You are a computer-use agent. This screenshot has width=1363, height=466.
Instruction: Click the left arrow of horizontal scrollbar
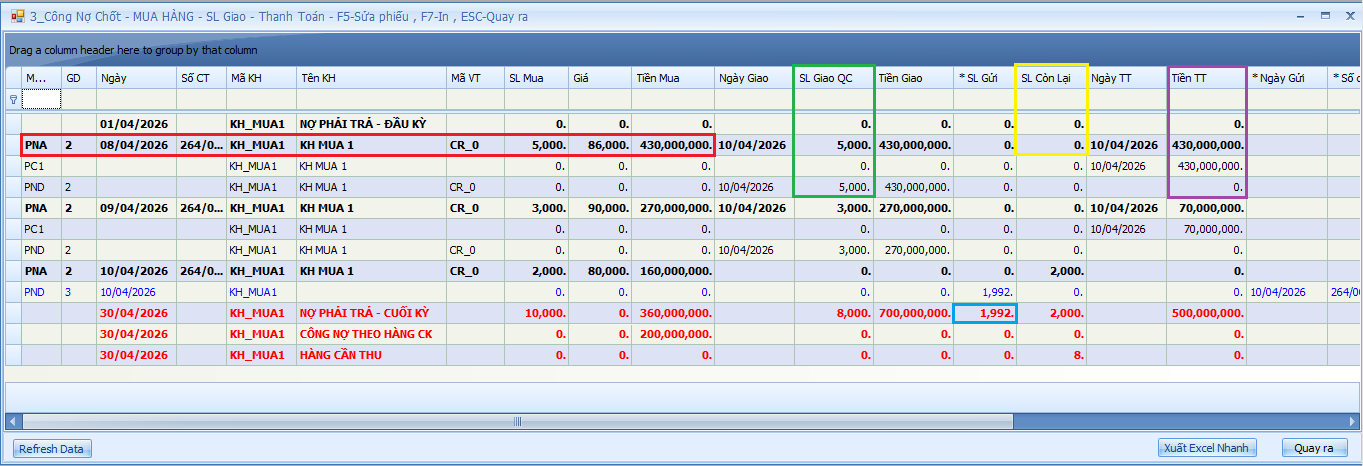click(13, 421)
